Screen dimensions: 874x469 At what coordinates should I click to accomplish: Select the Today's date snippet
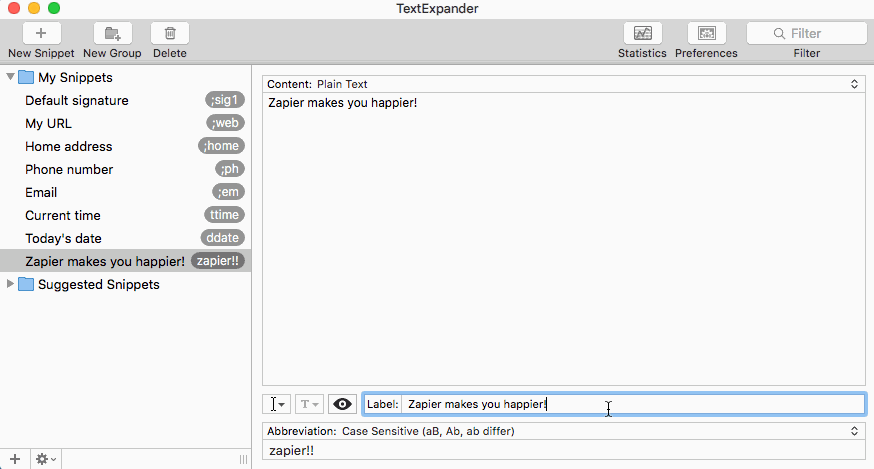125,238
